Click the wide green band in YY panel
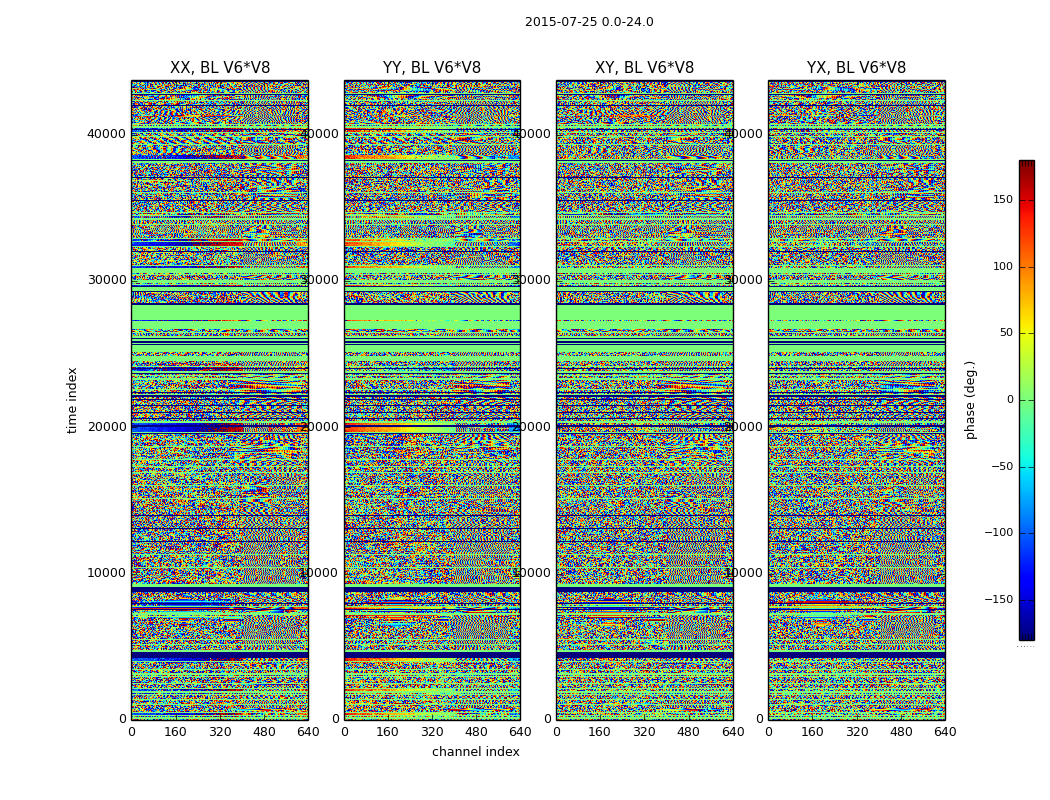The height and width of the screenshot is (800, 1050). coord(432,312)
